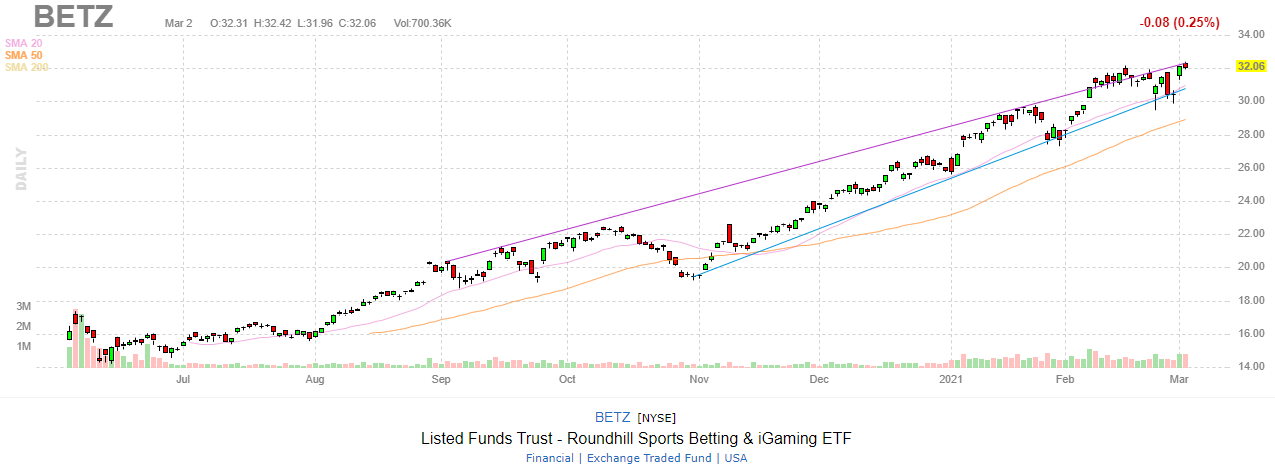
Task: Click the Oct axis label
Action: click(567, 380)
